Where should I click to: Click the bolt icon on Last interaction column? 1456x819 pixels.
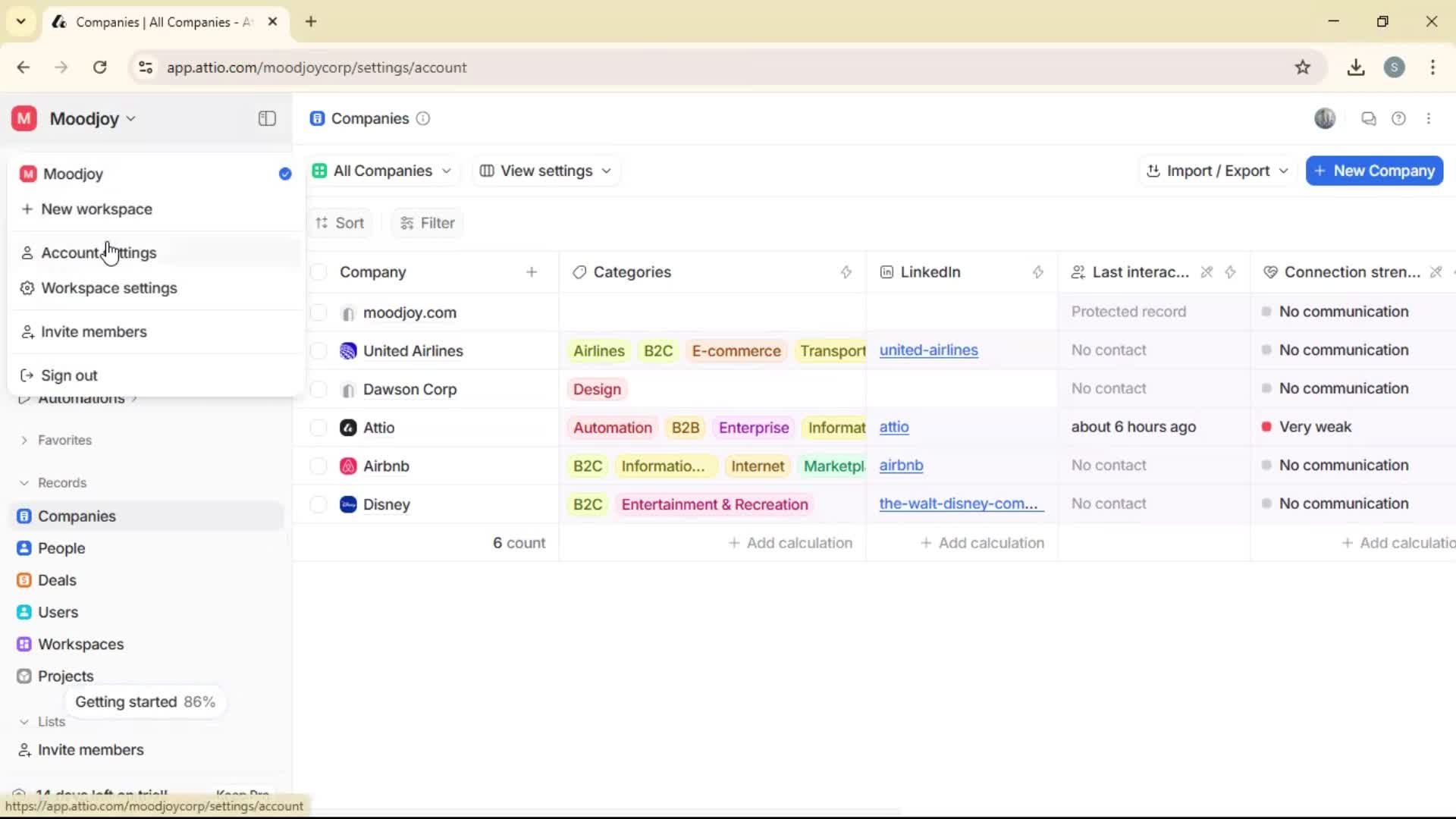[1230, 272]
